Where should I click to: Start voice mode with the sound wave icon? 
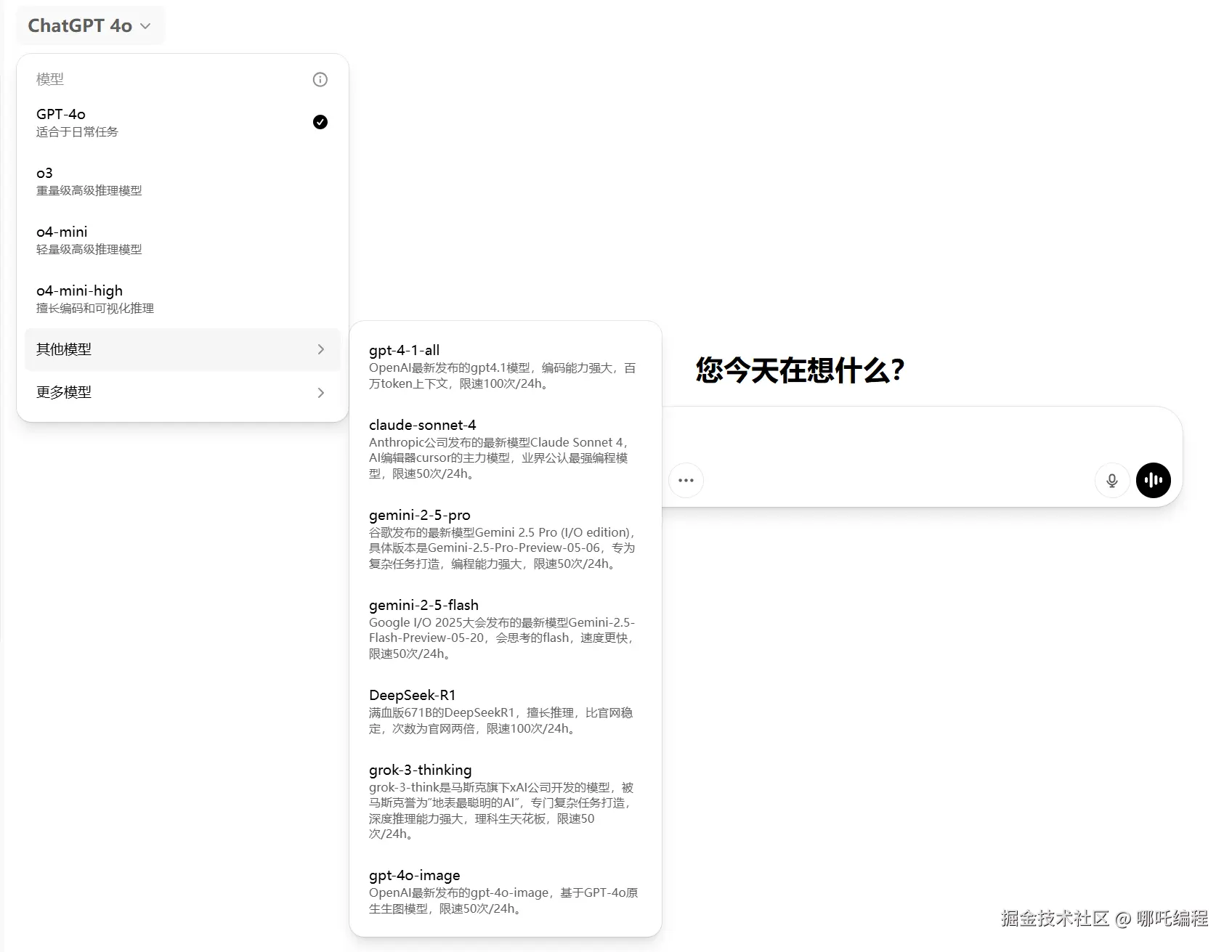pyautogui.click(x=1153, y=480)
